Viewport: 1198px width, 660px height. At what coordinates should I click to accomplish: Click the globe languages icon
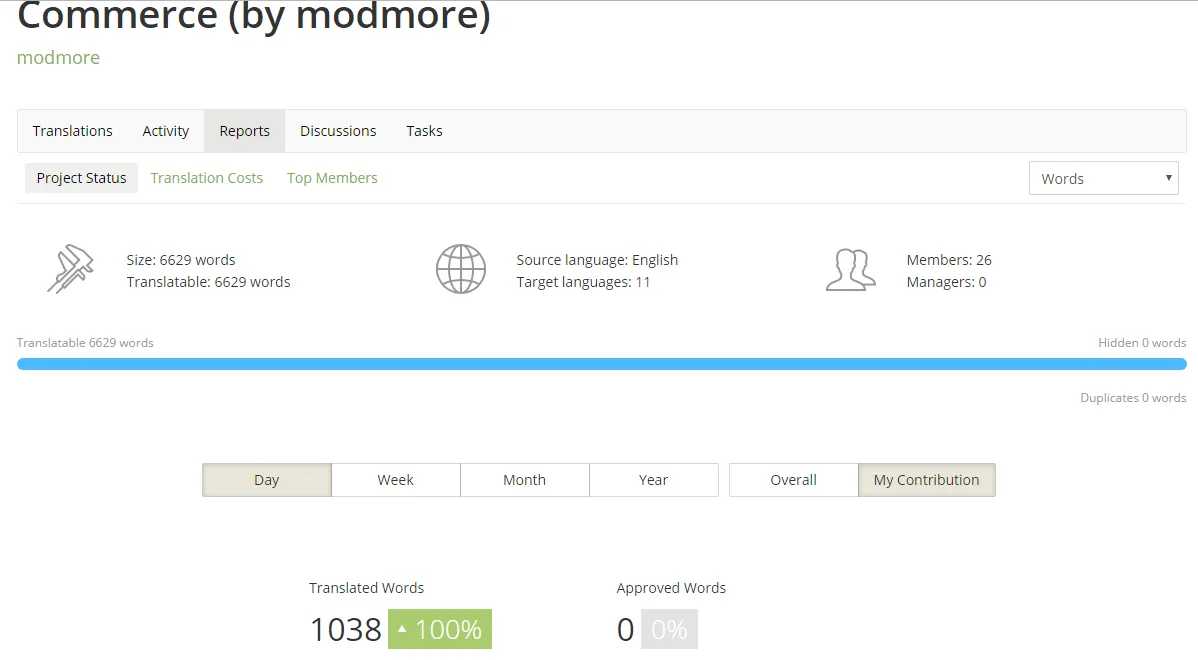pyautogui.click(x=461, y=269)
